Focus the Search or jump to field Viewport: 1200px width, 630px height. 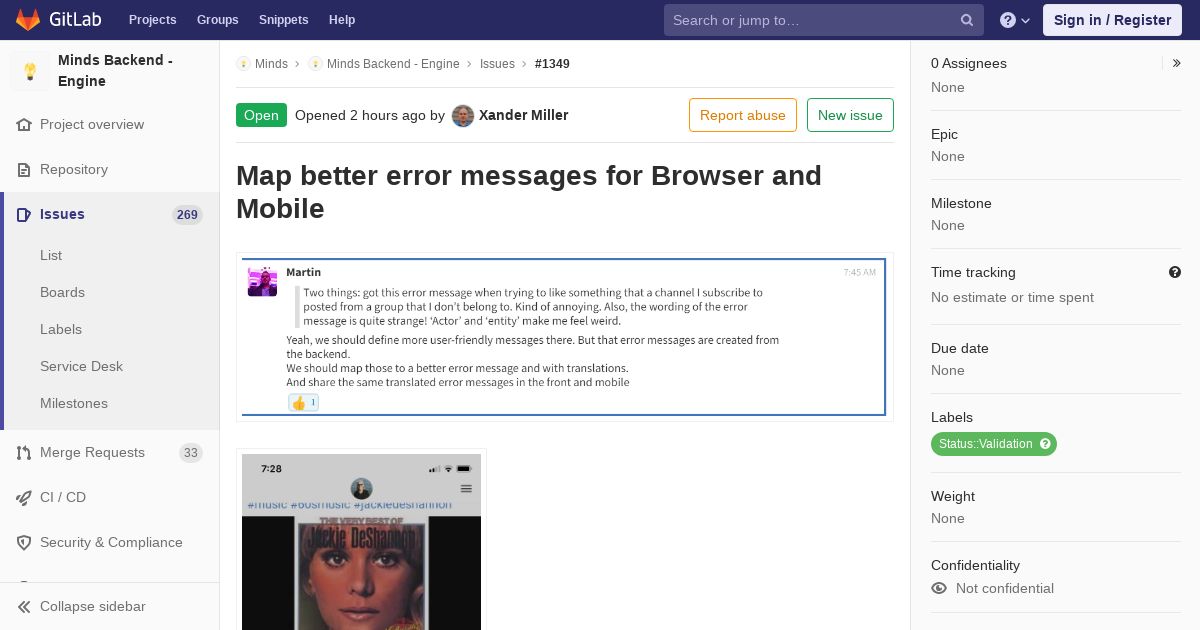pos(824,20)
